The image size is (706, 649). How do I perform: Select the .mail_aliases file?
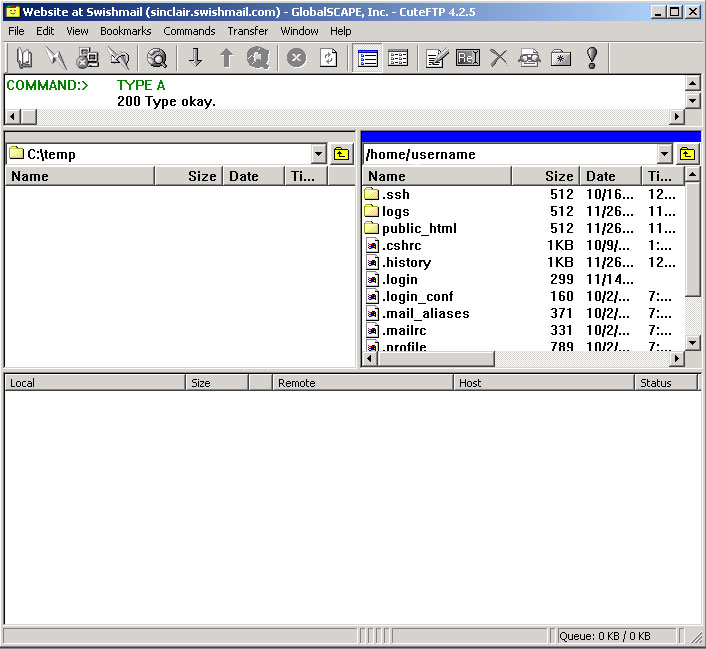(425, 313)
